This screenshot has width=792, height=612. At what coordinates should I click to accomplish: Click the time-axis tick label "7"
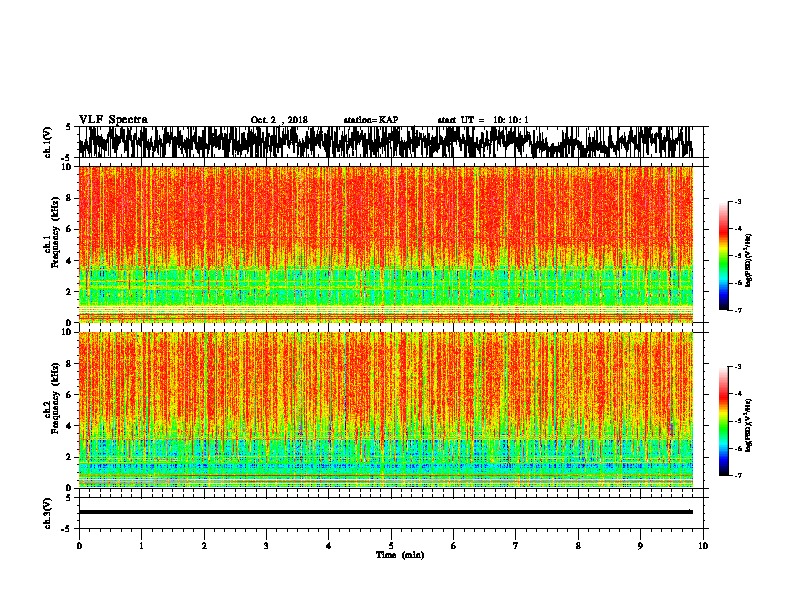[516, 546]
